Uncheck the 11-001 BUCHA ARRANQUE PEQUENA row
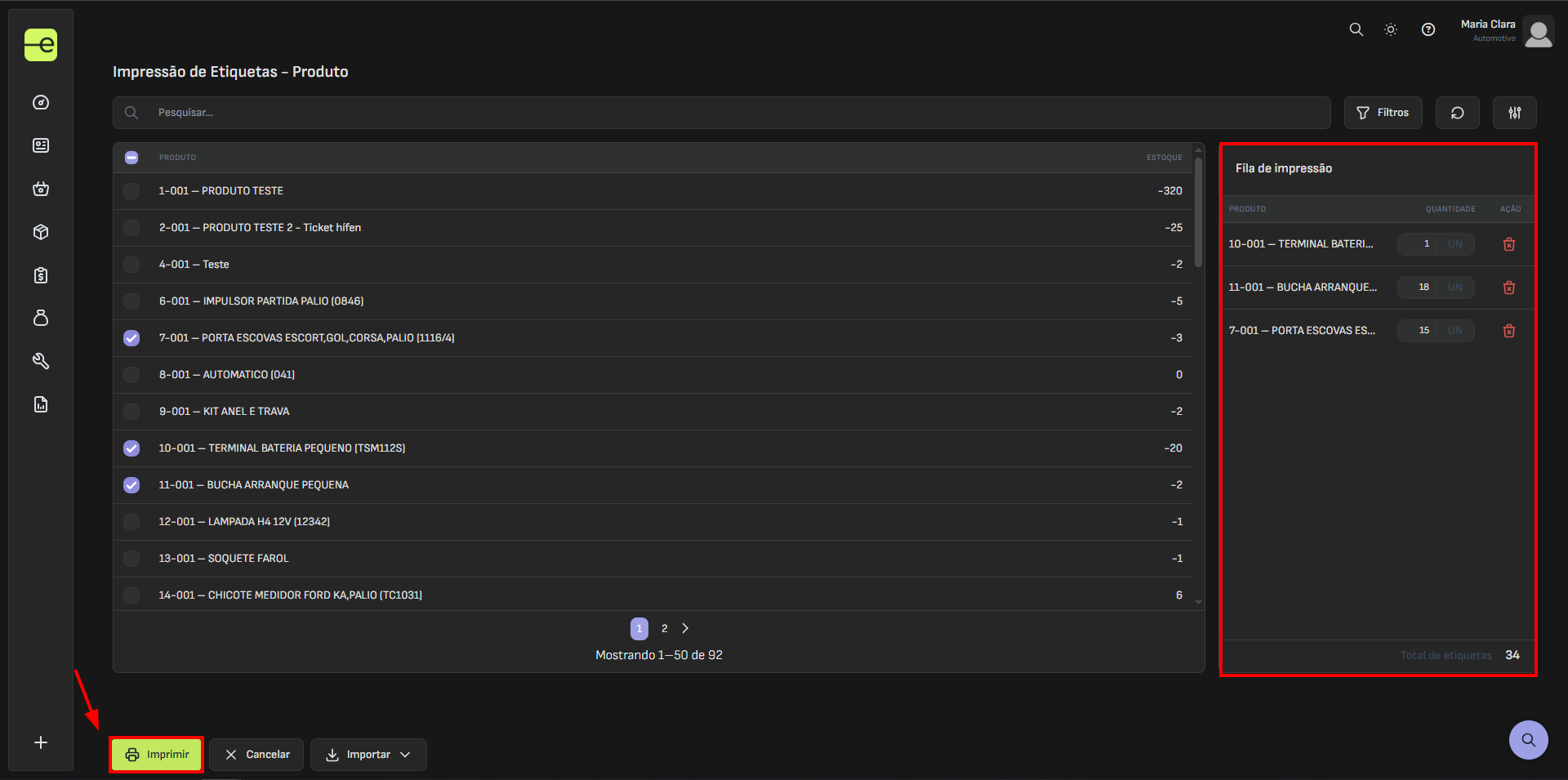This screenshot has width=1568, height=780. coord(131,485)
